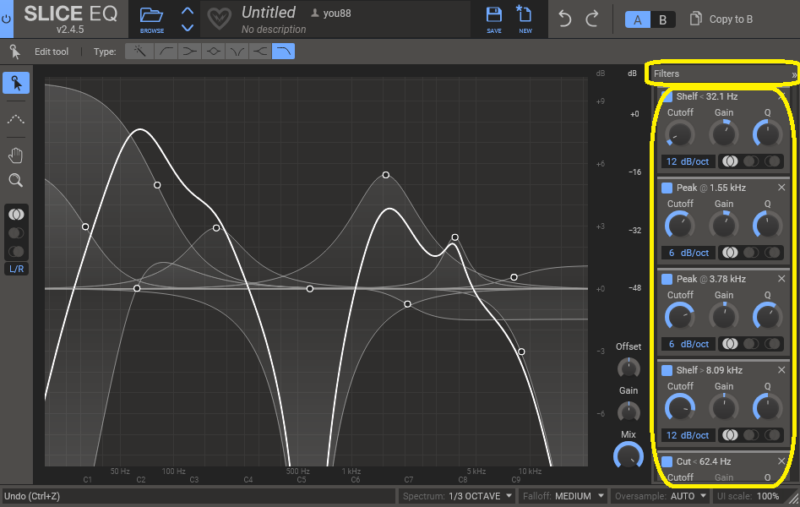The image size is (800, 507).
Task: Create a new preset with New icon
Action: 524,17
